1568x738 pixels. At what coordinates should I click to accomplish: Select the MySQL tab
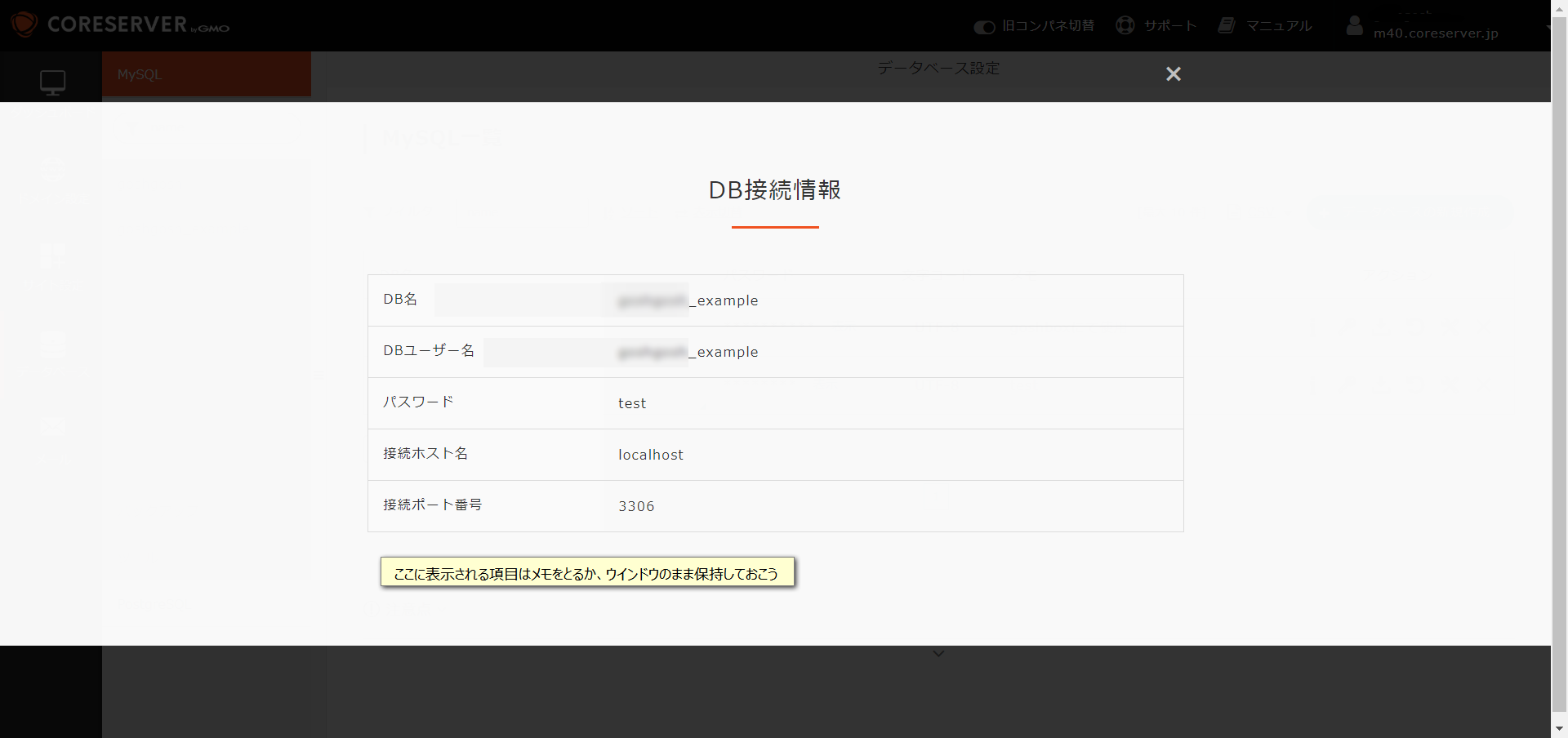(207, 74)
